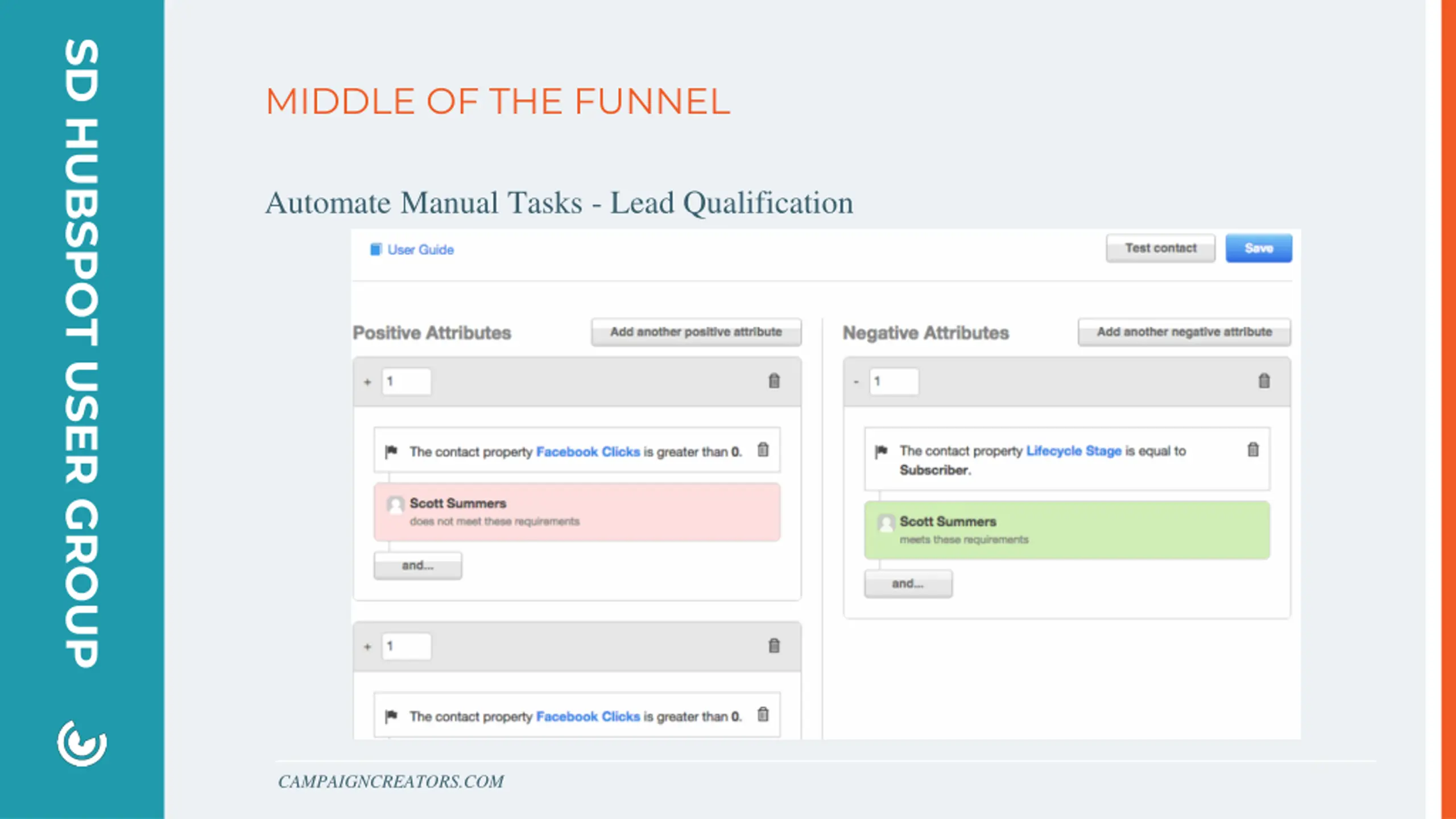
Task: Delete the negative attribute group via trash icon
Action: click(x=1264, y=381)
